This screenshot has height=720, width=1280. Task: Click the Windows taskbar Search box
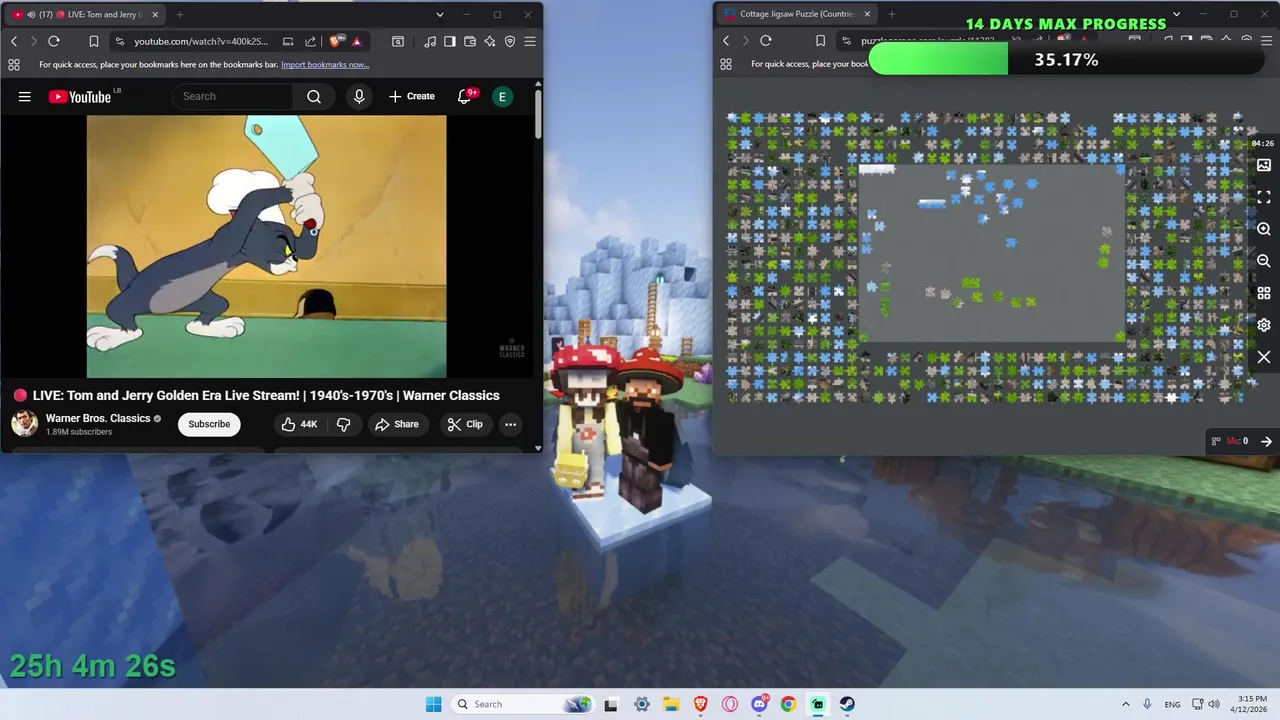pos(523,704)
